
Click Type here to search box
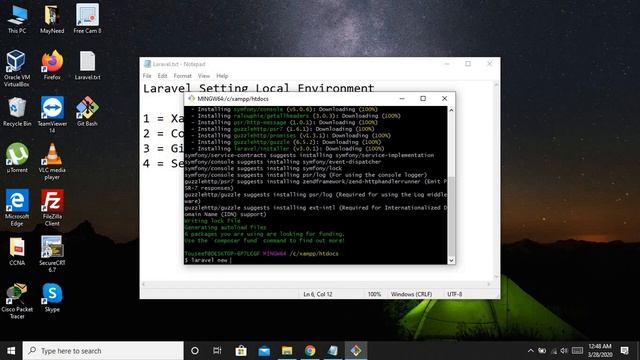(x=103, y=351)
